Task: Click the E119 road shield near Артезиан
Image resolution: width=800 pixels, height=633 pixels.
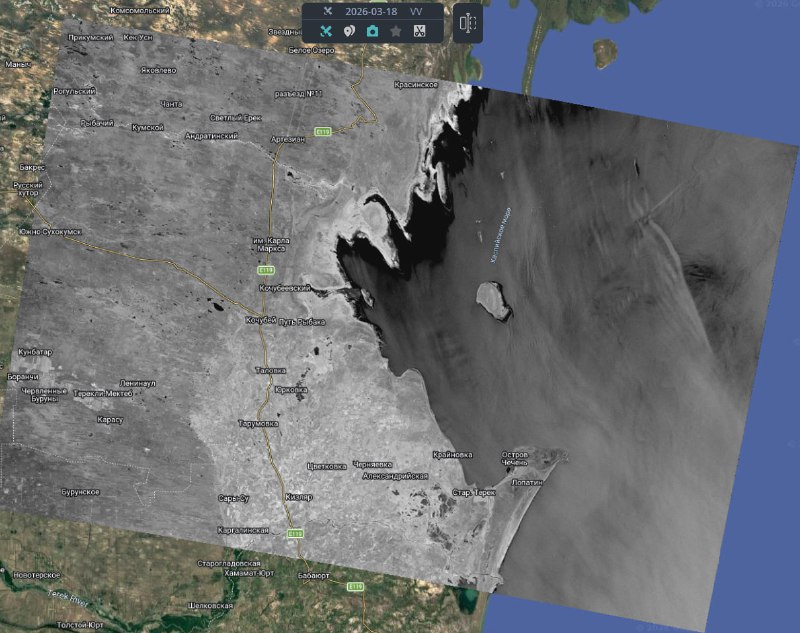Action: pos(322,132)
